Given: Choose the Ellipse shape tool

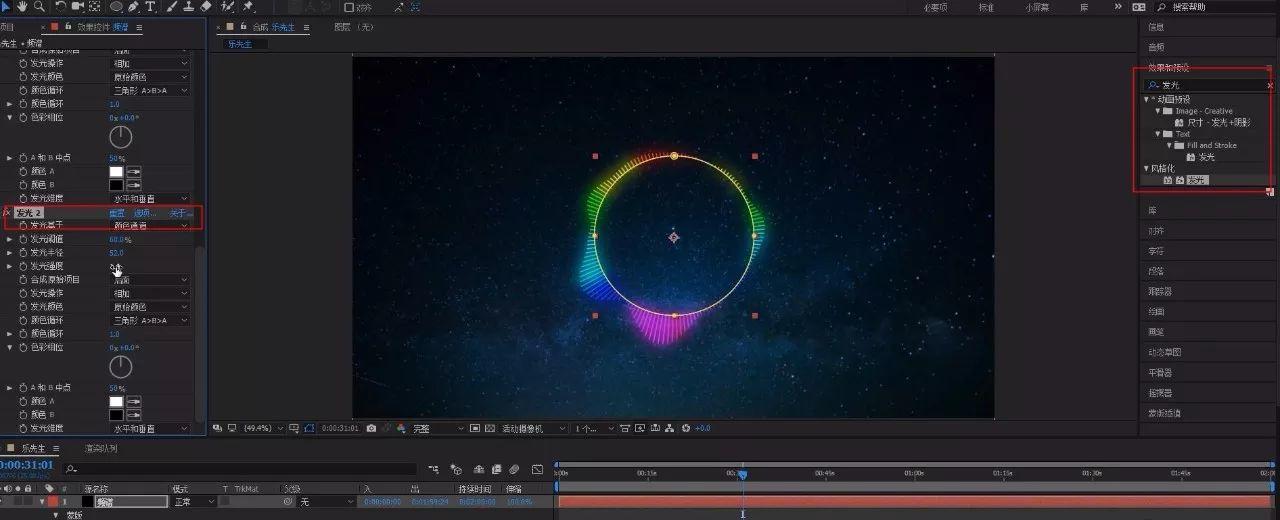Looking at the screenshot, I should 116,7.
